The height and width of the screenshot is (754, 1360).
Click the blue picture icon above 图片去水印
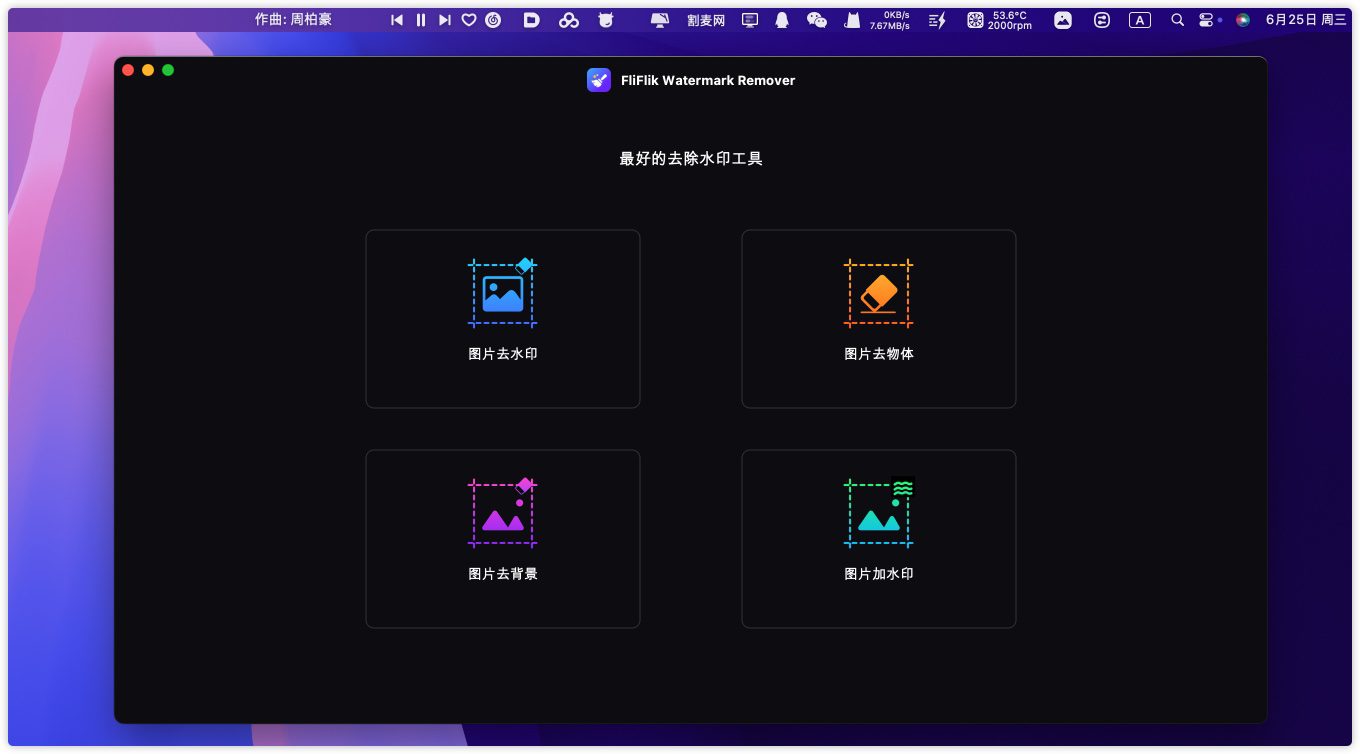(503, 293)
